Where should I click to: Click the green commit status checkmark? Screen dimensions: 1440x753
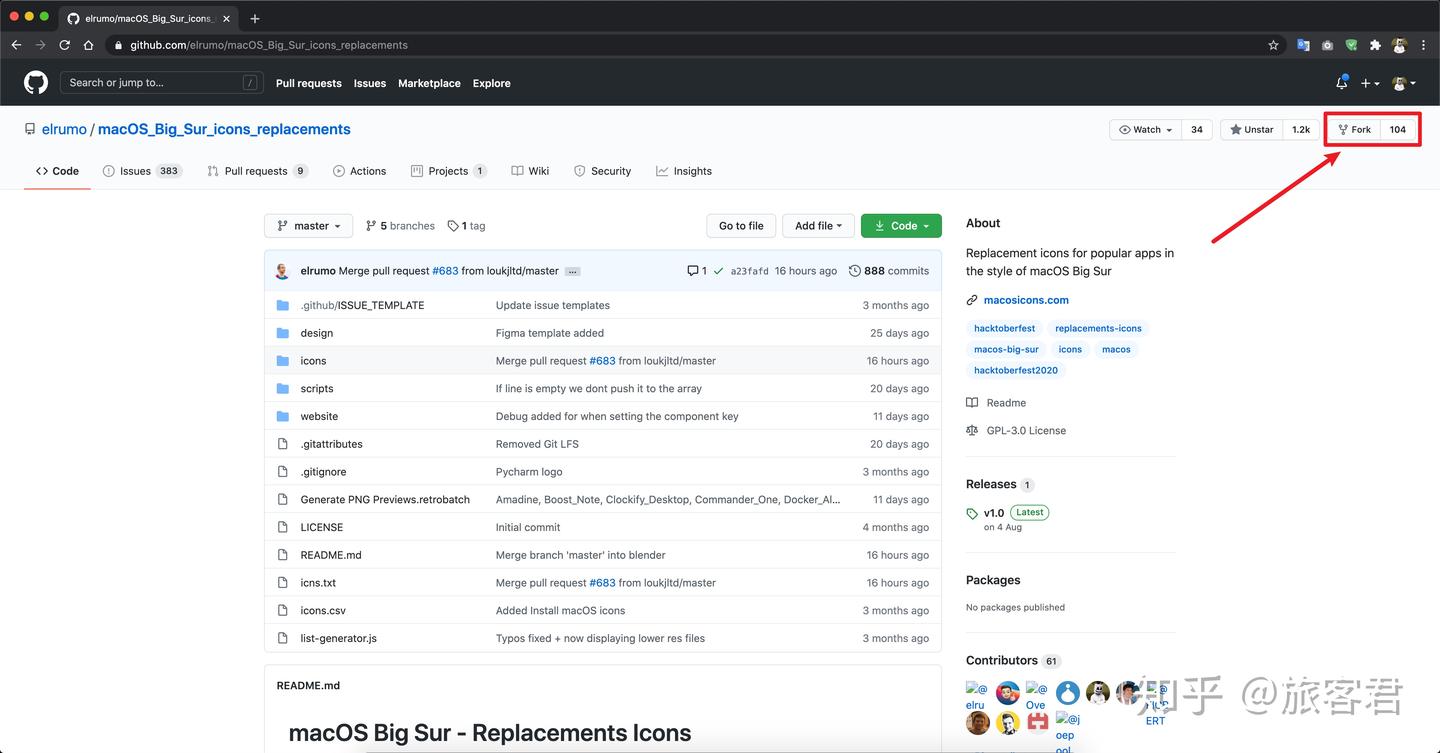(718, 271)
